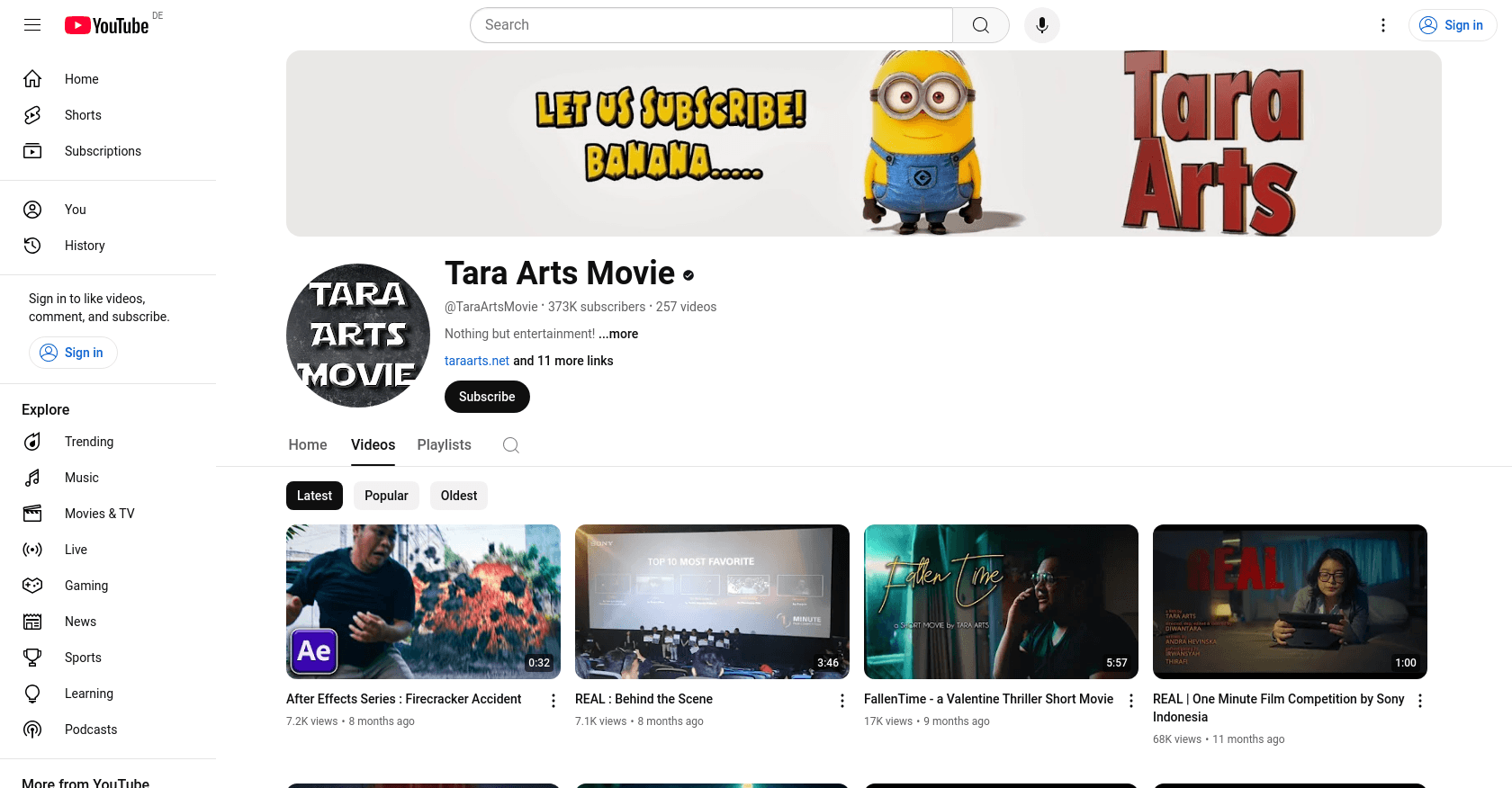Open options menu for FallenTime video
Image resolution: width=1512 pixels, height=788 pixels.
(1131, 701)
